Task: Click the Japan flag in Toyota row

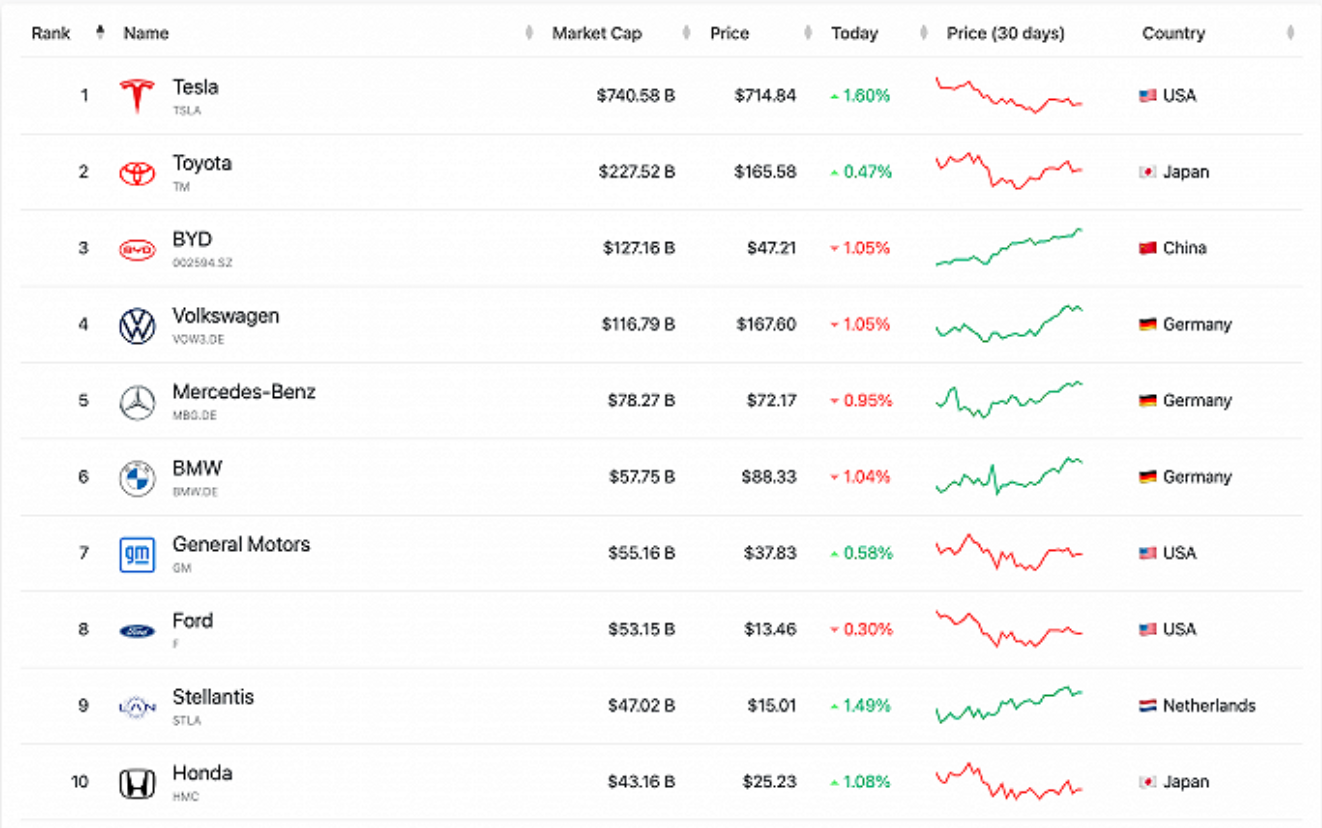Action: (1148, 172)
